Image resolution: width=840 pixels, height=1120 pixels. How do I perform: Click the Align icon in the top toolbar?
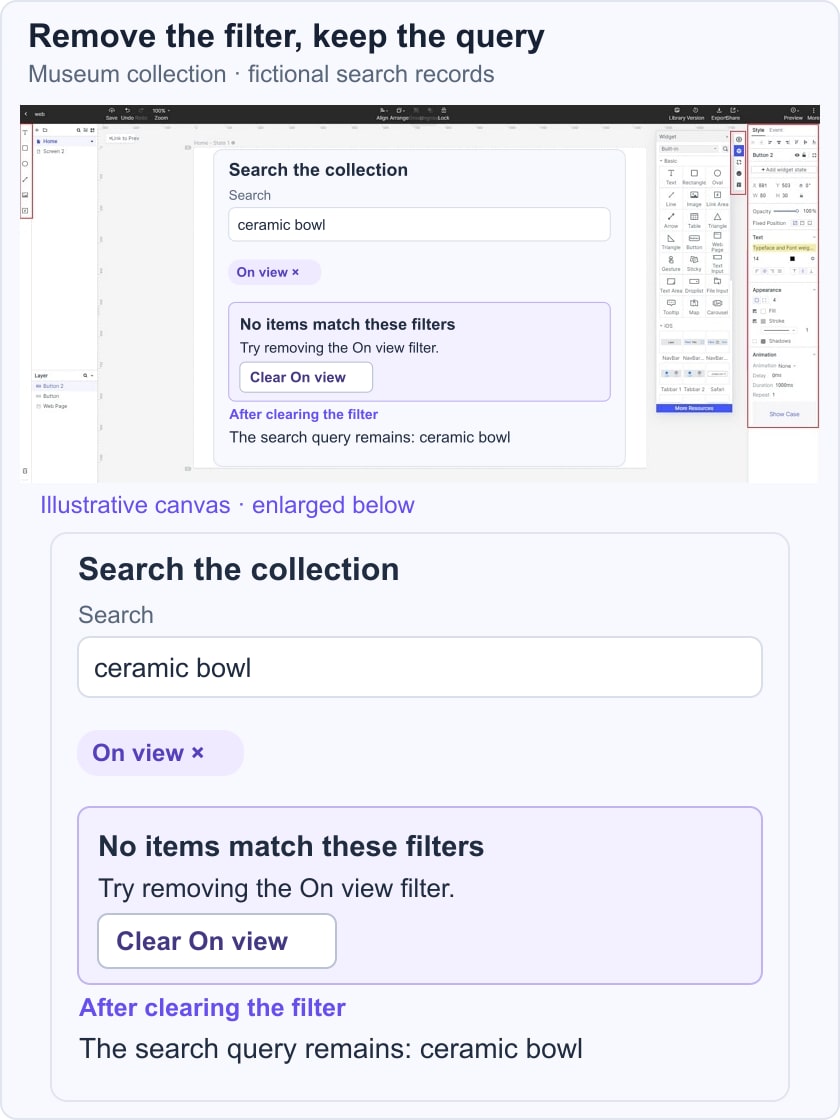[382, 111]
